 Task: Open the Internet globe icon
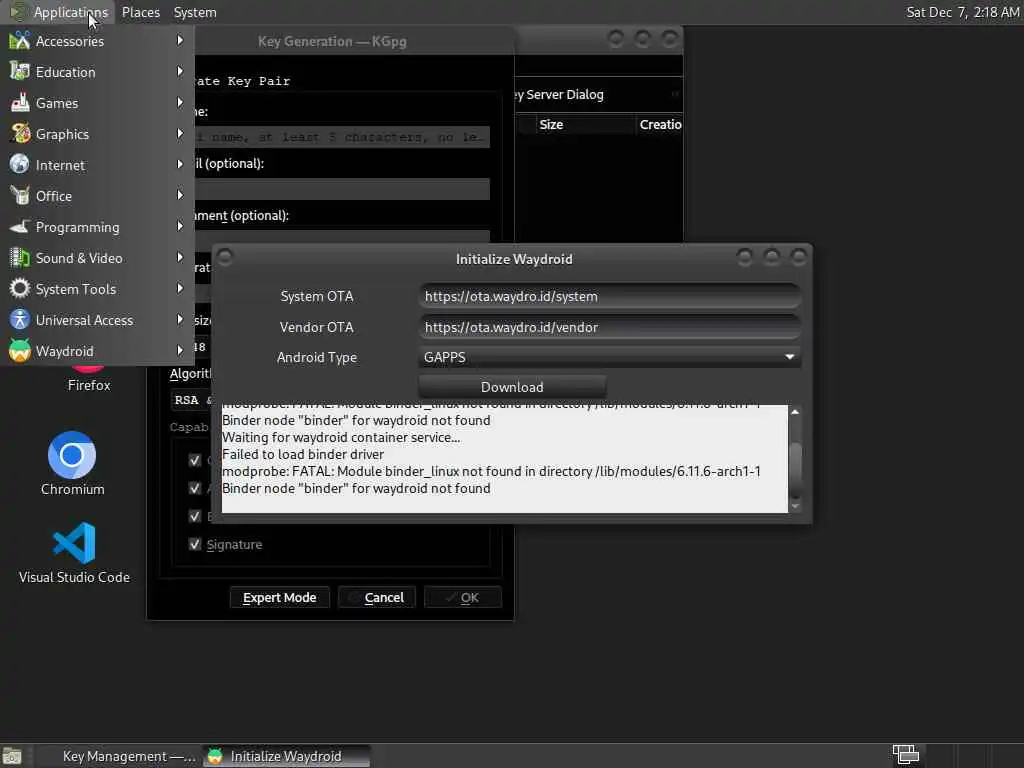(x=20, y=165)
